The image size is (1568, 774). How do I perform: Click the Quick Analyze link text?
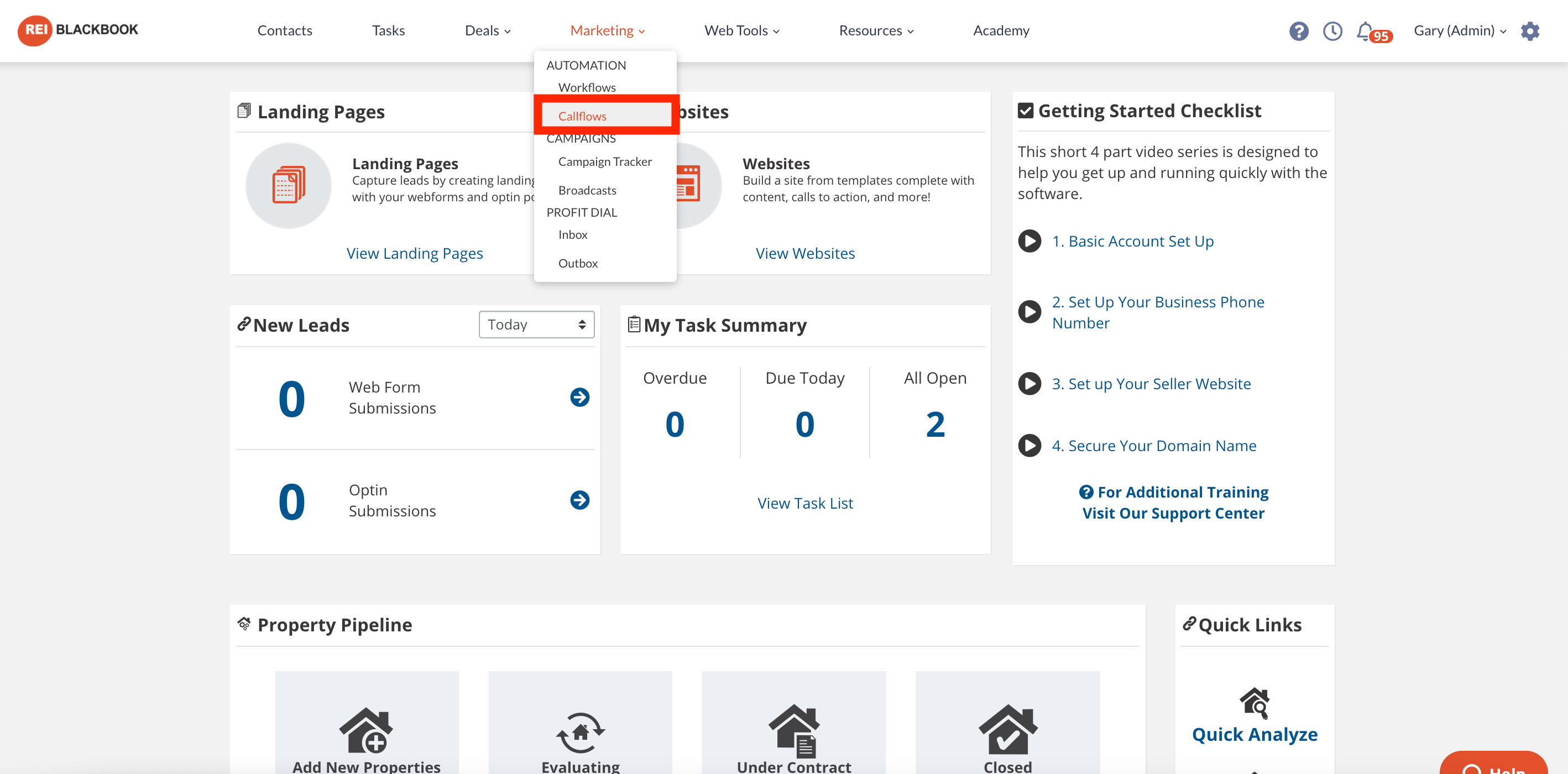1255,734
